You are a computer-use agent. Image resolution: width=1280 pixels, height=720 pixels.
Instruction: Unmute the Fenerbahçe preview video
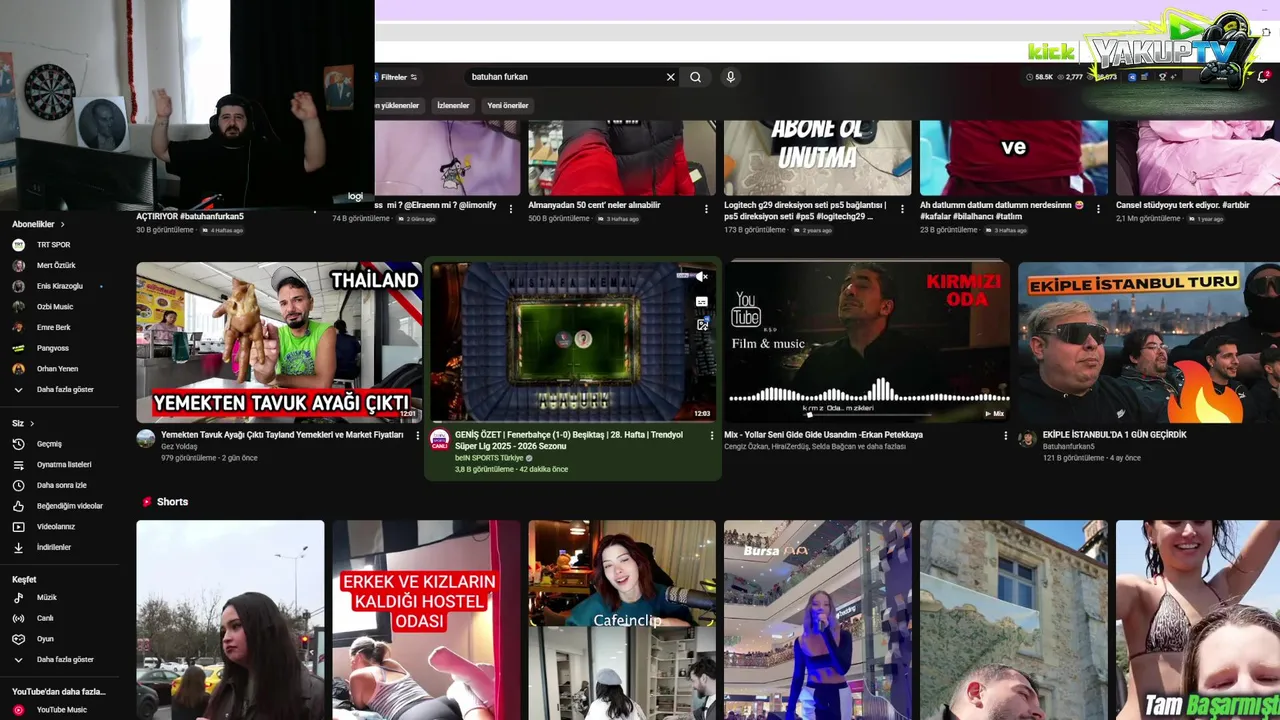pyautogui.click(x=702, y=277)
